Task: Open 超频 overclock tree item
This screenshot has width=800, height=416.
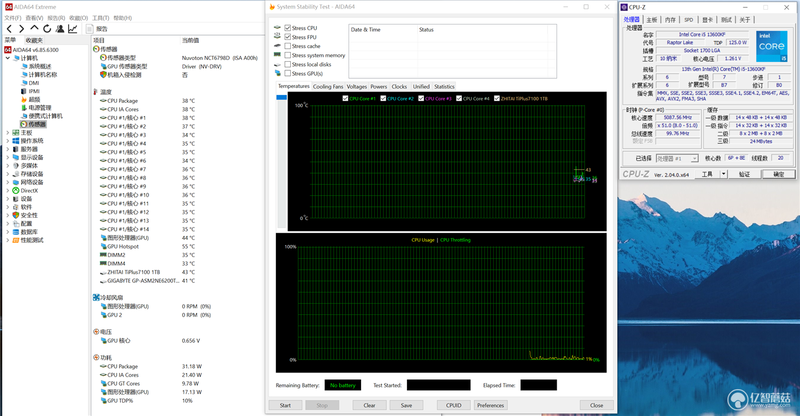Action: tap(31, 100)
